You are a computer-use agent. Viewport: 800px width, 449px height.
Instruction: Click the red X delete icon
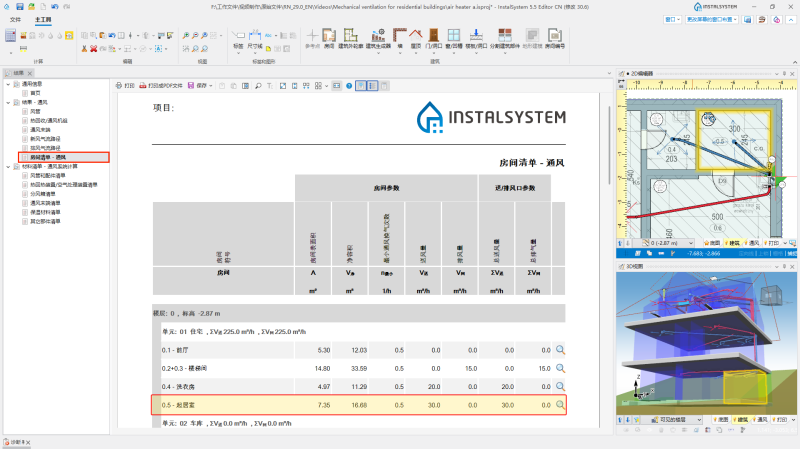93,49
